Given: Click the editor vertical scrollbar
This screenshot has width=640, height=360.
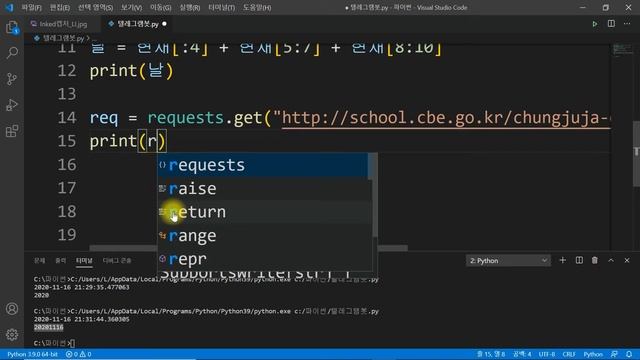Looking at the screenshot, I should (x=636, y=154).
